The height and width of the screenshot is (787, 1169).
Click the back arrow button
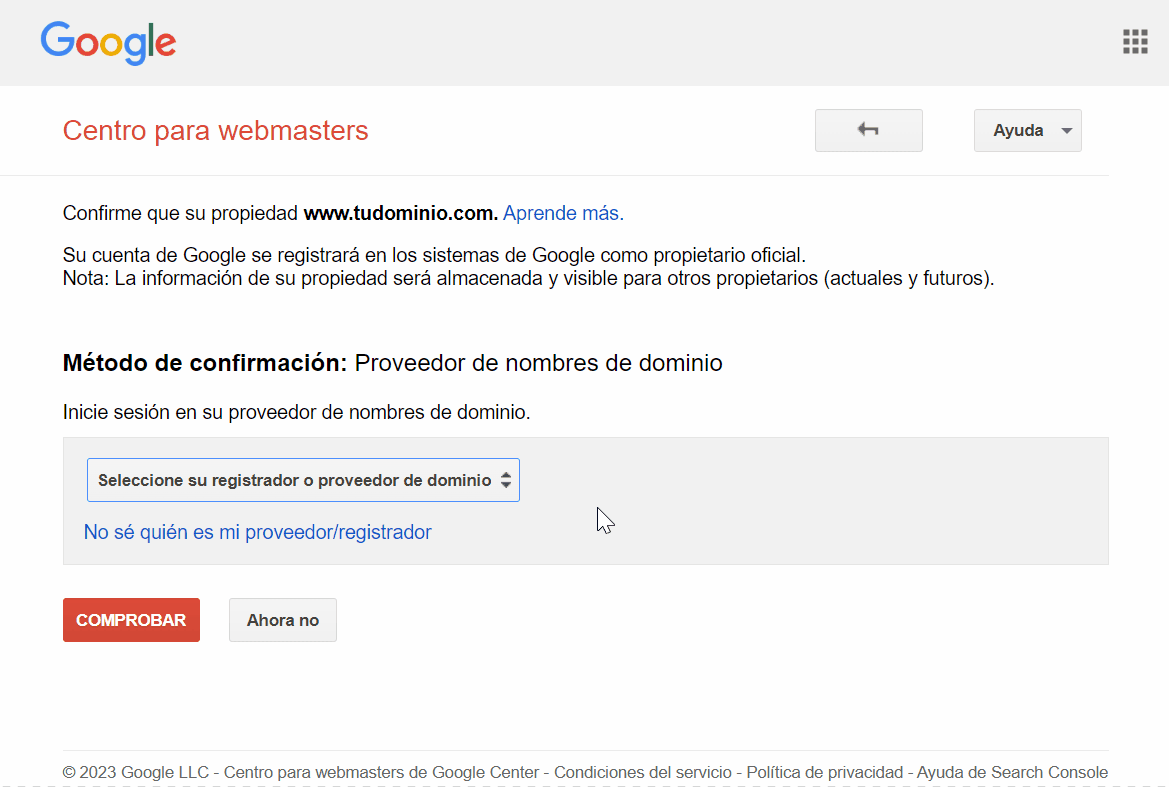pos(869,130)
